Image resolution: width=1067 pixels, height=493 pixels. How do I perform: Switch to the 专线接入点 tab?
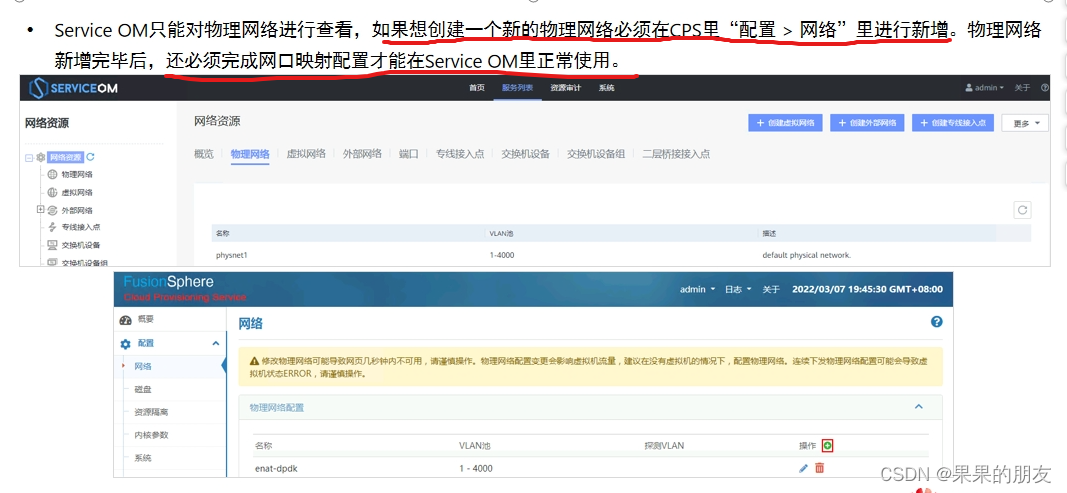tap(460, 154)
